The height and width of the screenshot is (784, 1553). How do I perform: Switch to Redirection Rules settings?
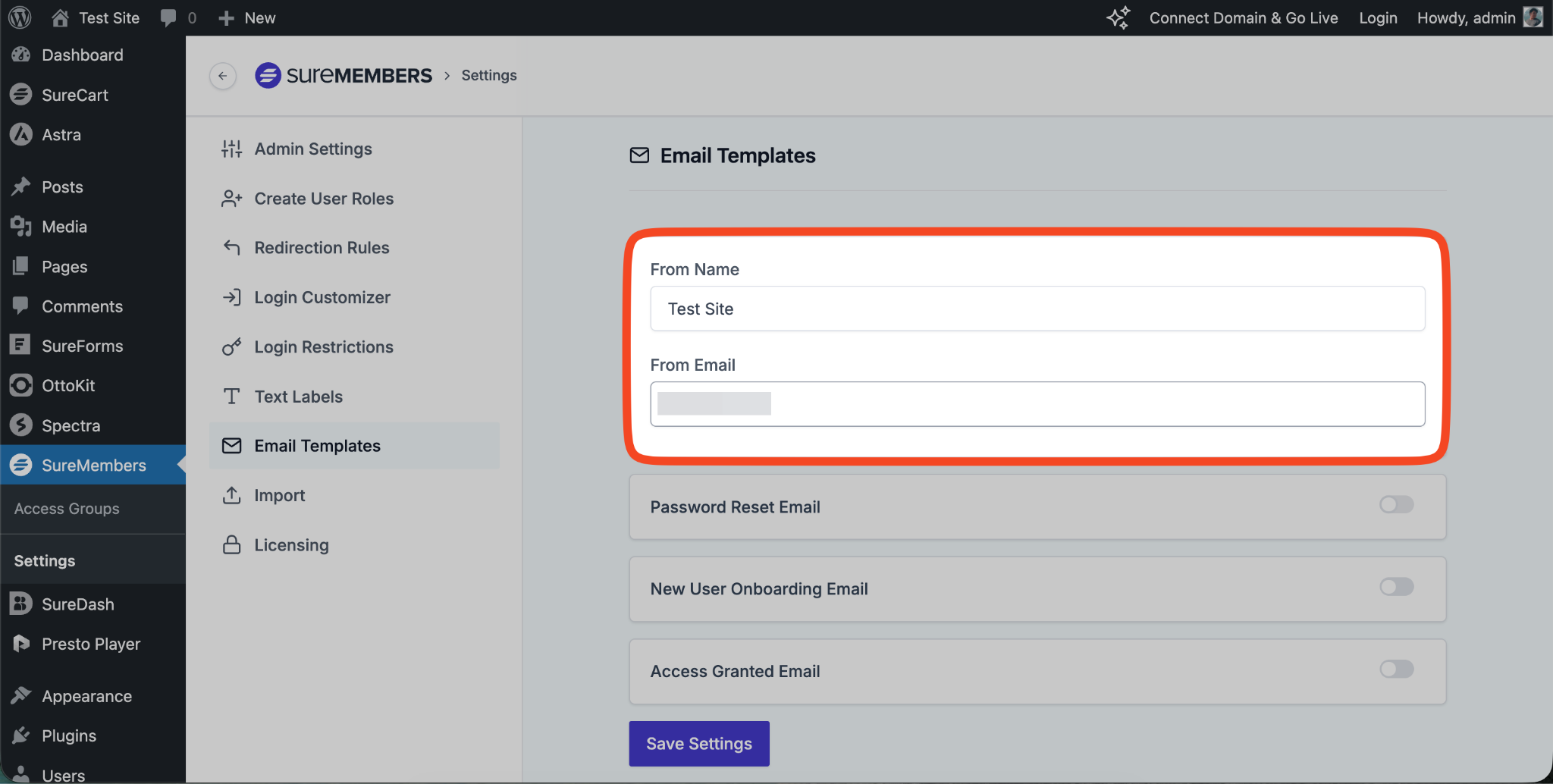click(x=322, y=248)
